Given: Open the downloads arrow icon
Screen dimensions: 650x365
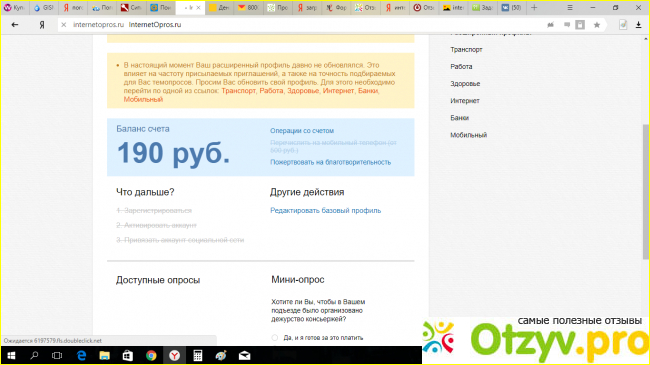Looking at the screenshot, I should (638, 25).
